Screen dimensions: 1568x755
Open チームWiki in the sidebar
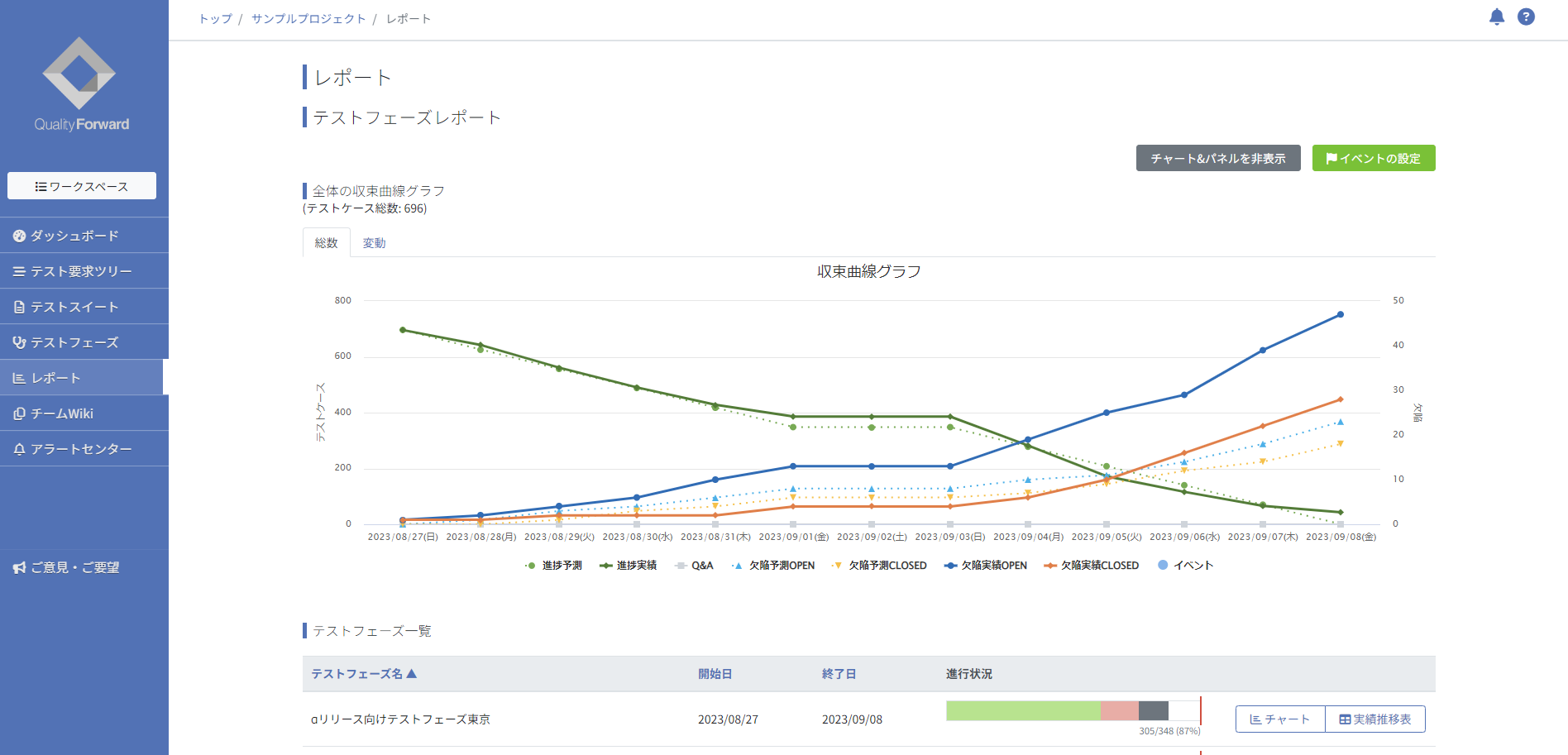tap(84, 413)
